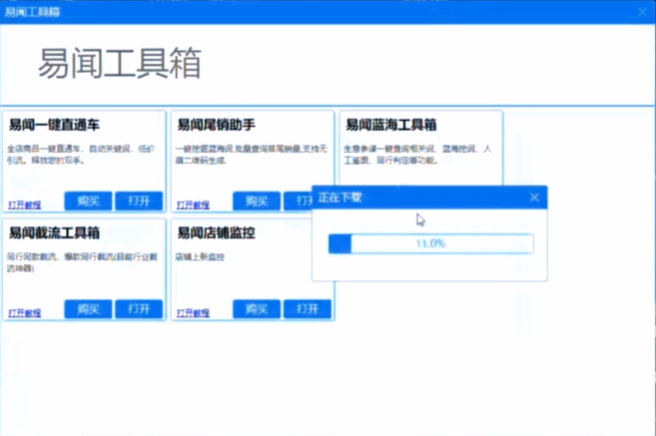Select the 易闻一键直通车 card title
Image resolution: width=656 pixels, height=436 pixels.
[54, 125]
